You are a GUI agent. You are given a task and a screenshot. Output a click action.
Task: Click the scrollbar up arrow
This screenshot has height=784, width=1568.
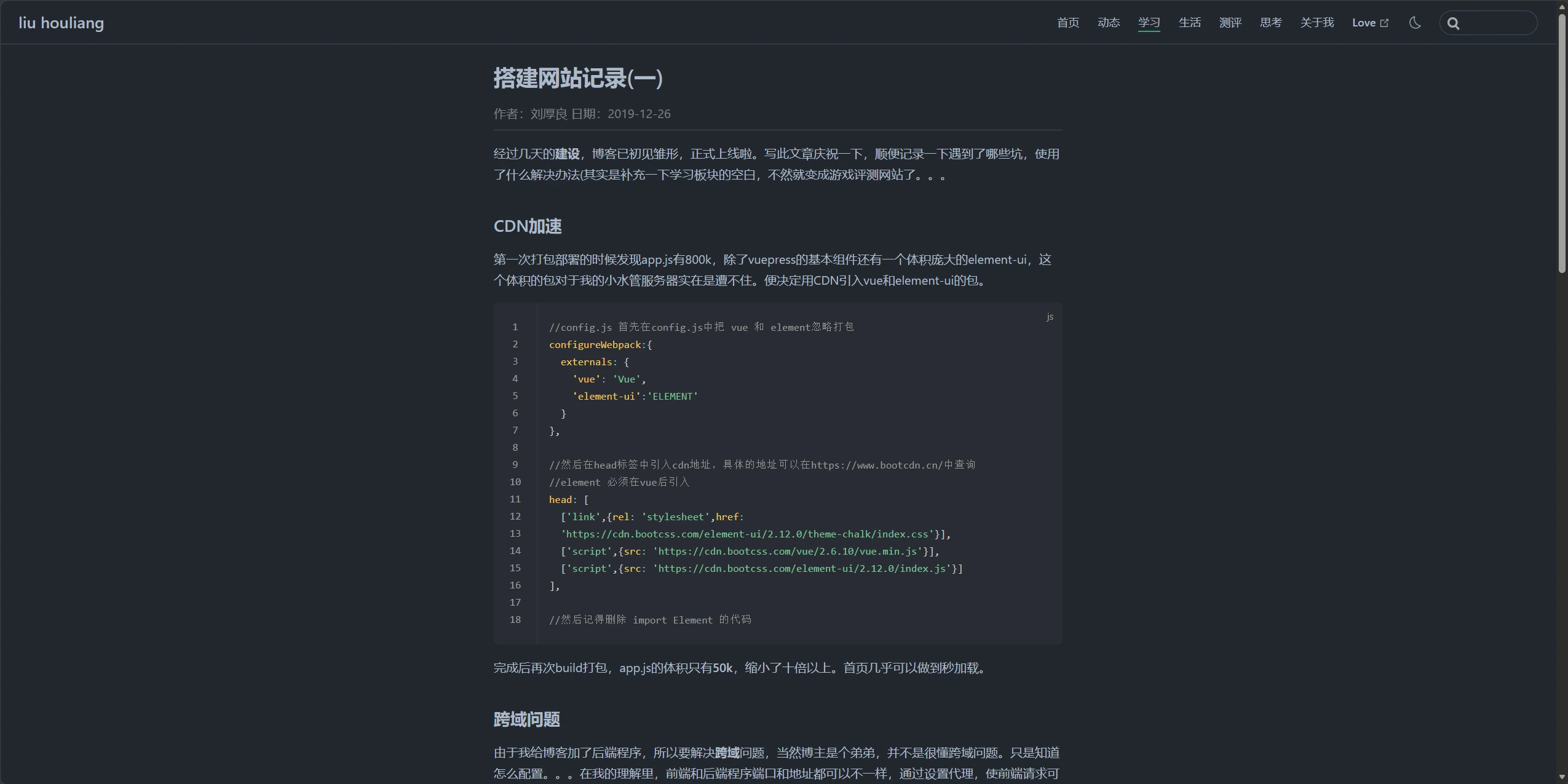(1562, 6)
